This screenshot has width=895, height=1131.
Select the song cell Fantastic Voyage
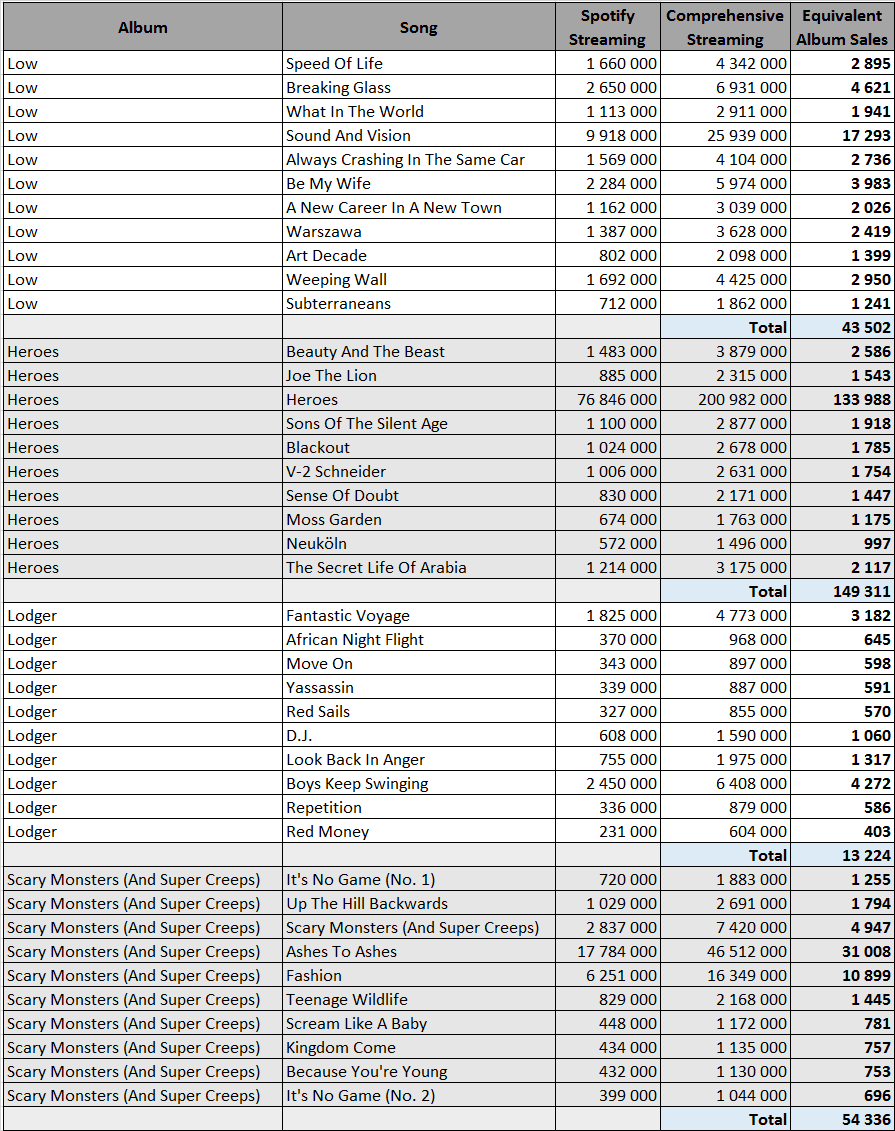(419, 615)
